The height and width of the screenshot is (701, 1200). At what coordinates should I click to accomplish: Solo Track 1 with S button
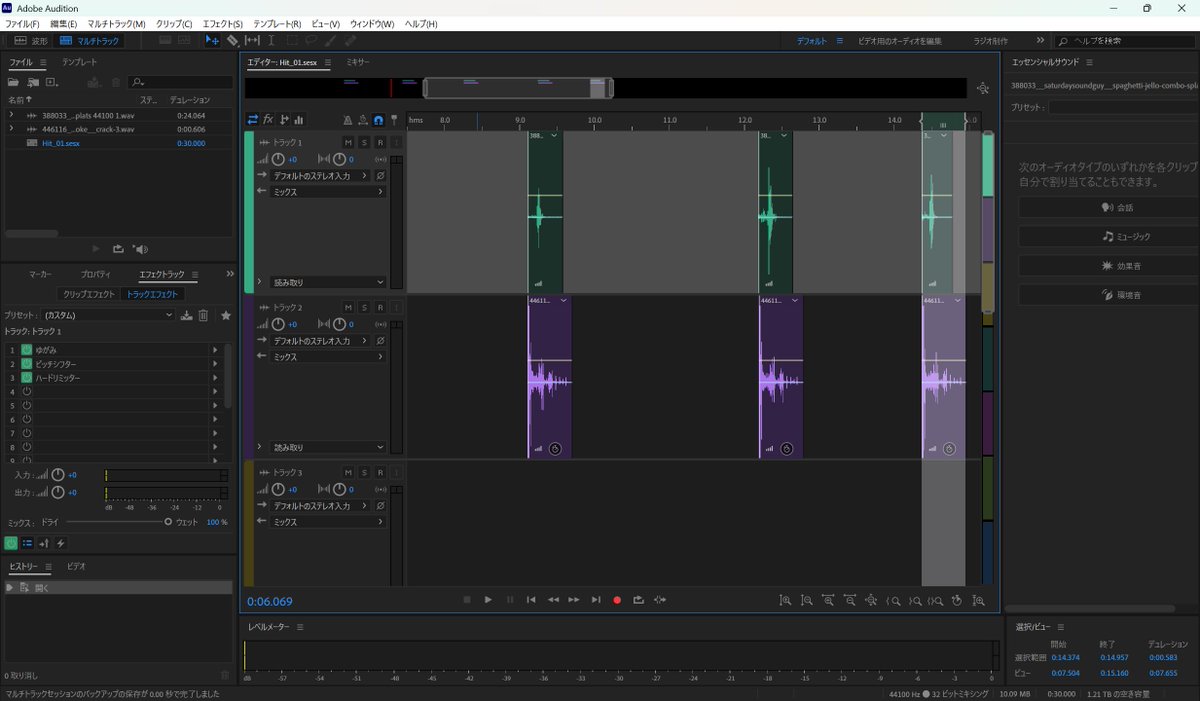[364, 142]
